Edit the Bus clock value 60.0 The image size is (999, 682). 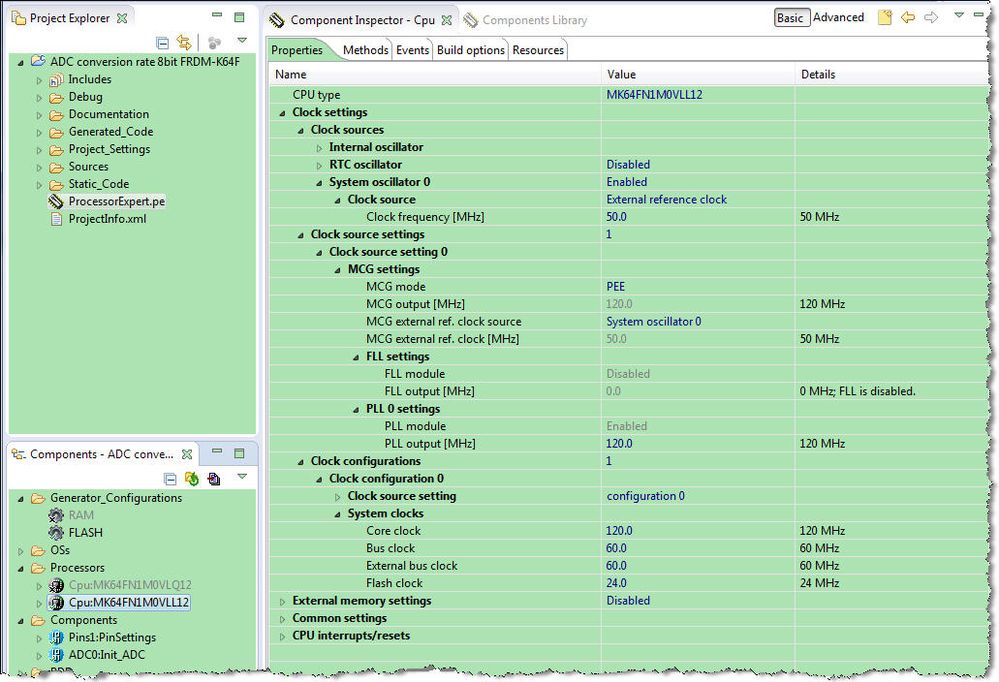616,548
